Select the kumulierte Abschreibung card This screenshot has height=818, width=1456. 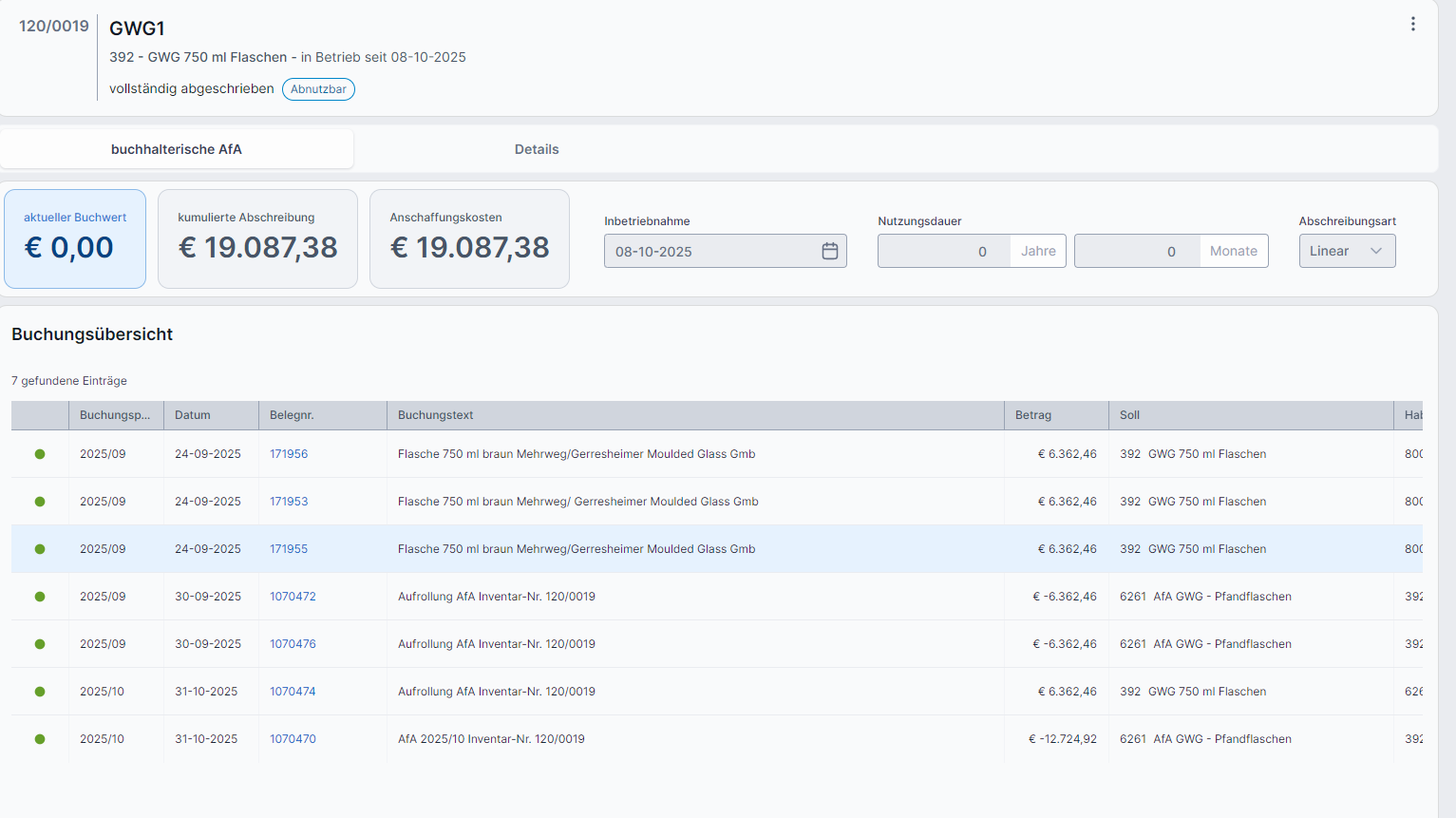[x=257, y=238]
